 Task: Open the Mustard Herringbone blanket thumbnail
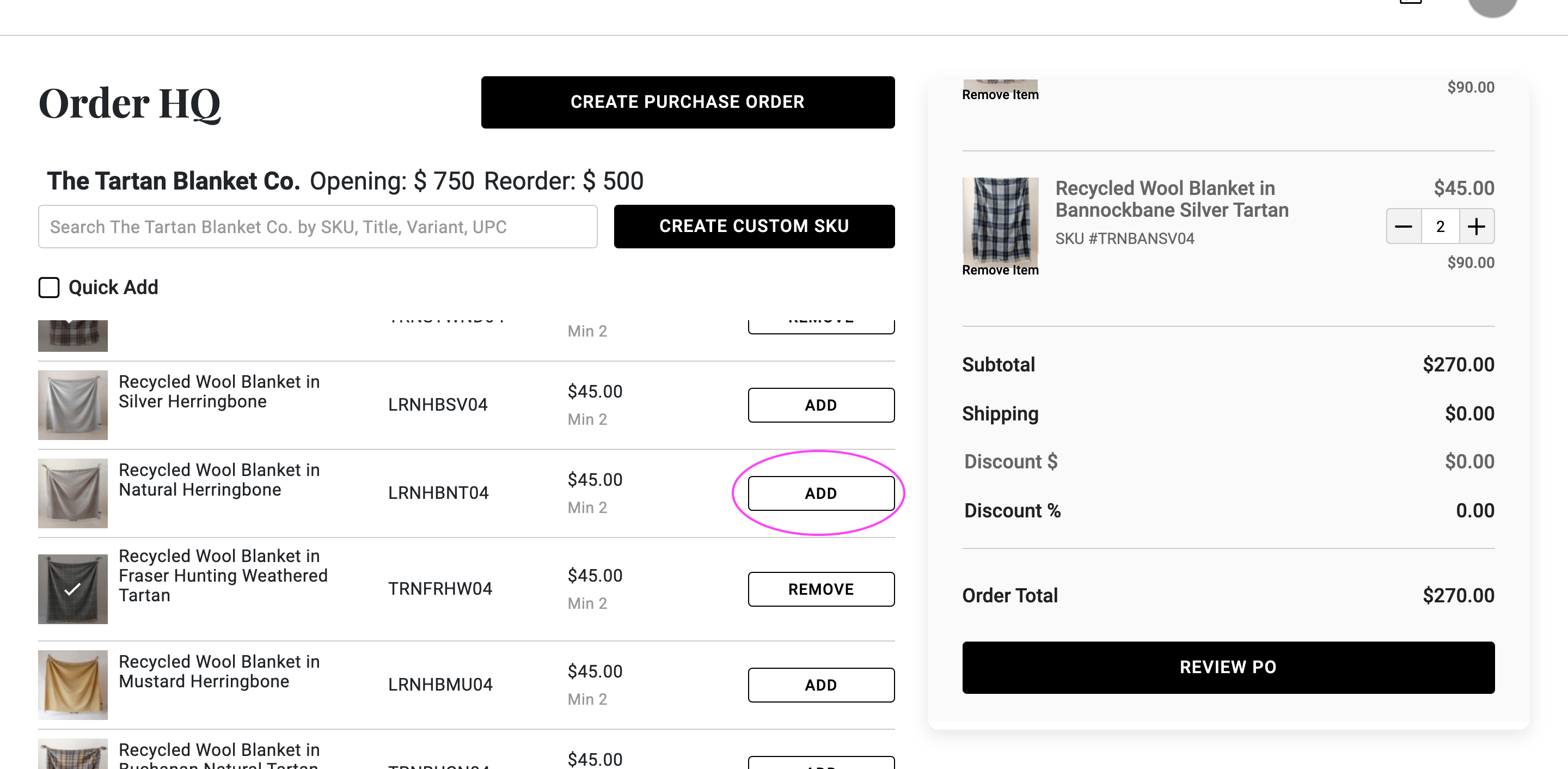click(x=72, y=685)
